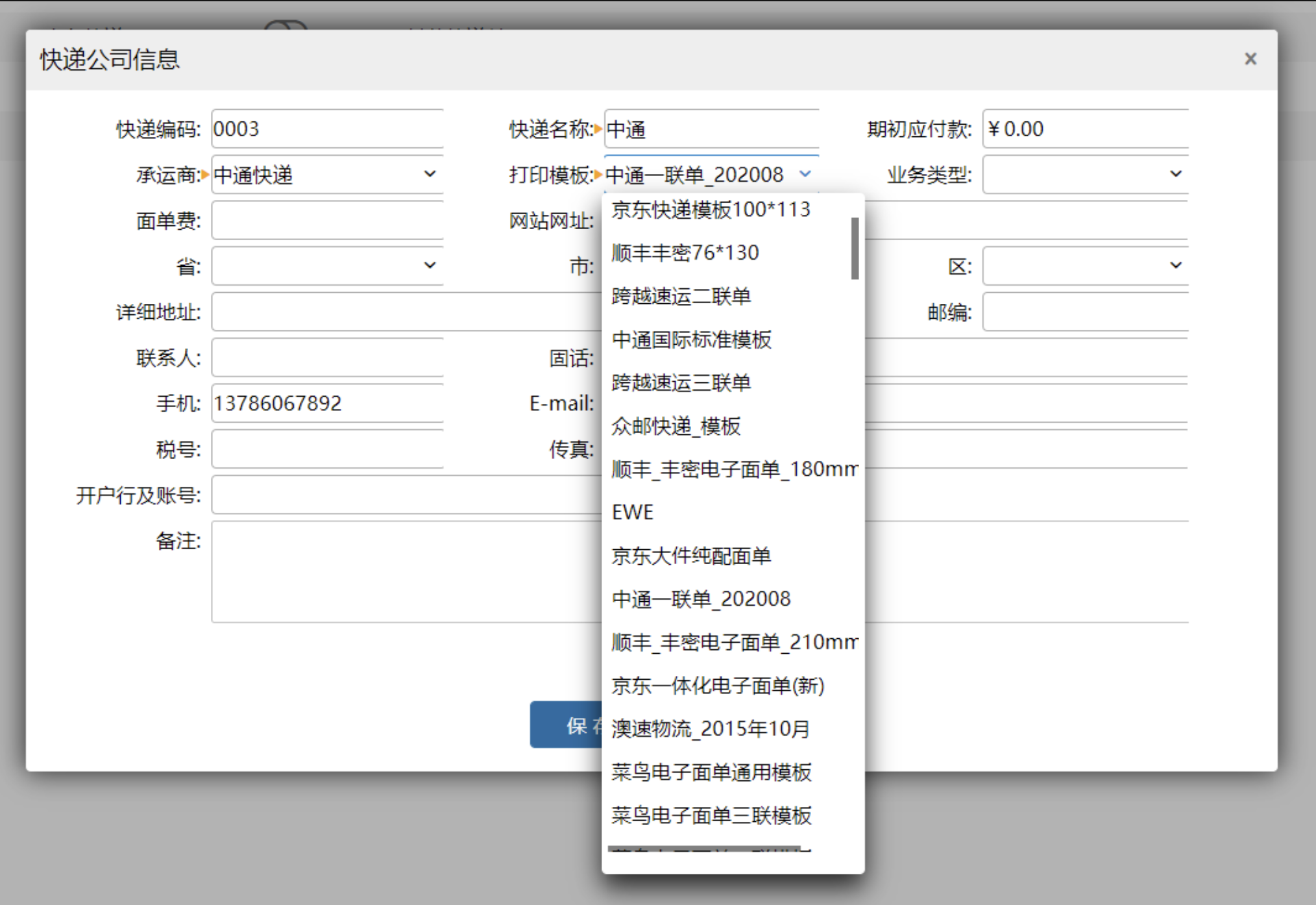Image resolution: width=1316 pixels, height=905 pixels.
Task: Click the 快递编码 input field
Action: pos(327,129)
